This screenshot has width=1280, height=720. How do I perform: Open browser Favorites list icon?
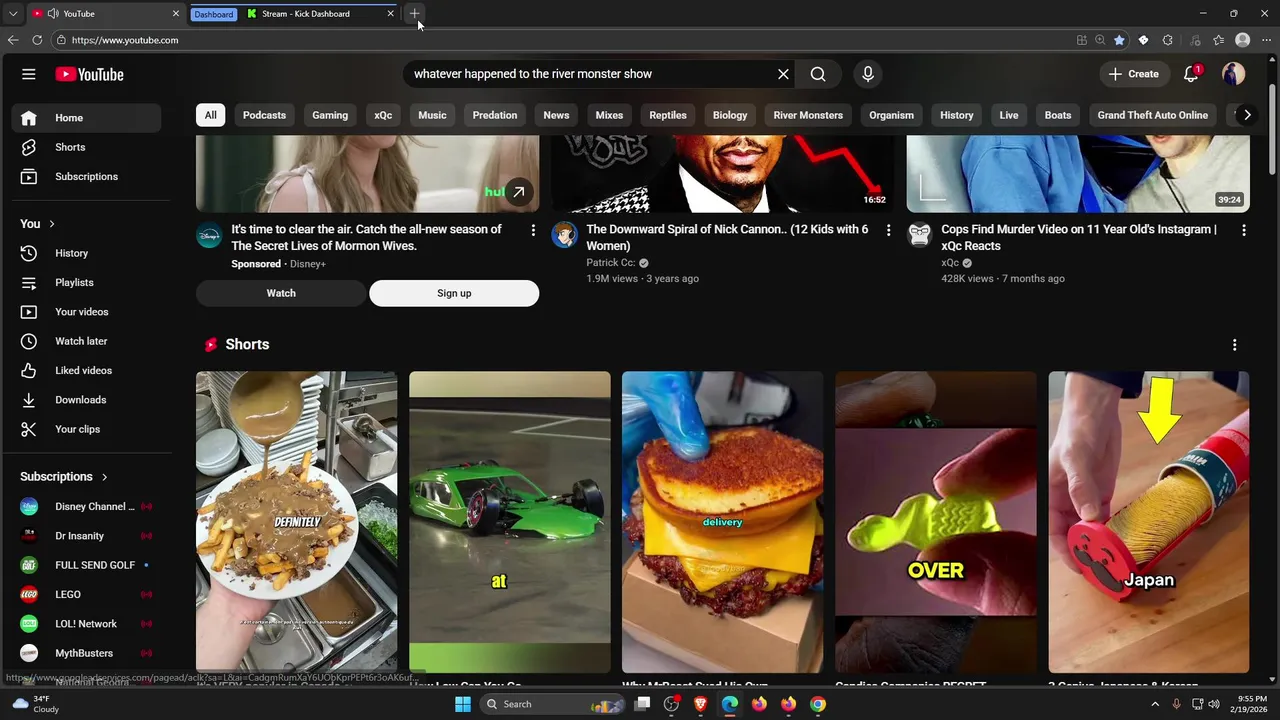coord(1218,40)
